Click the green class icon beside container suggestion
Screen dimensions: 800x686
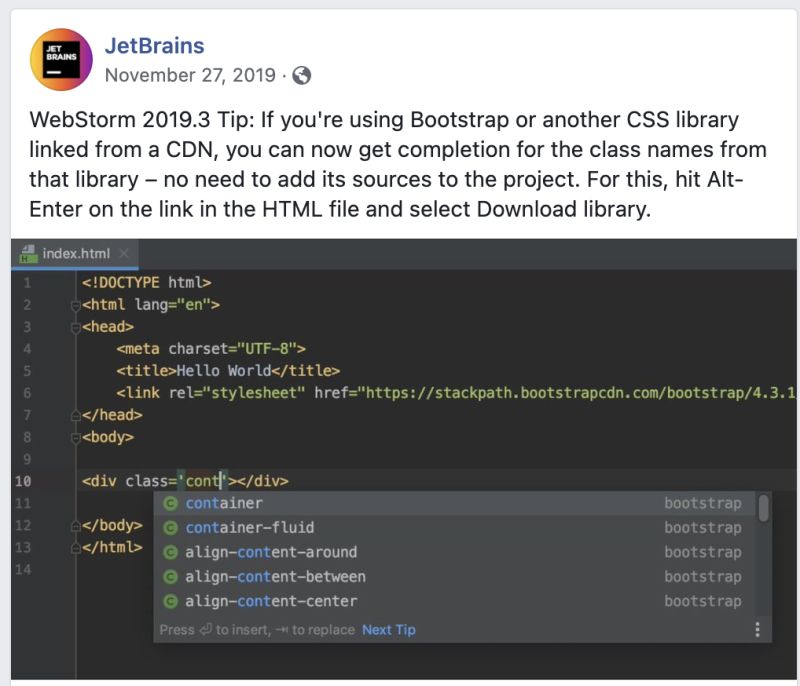[x=171, y=505]
